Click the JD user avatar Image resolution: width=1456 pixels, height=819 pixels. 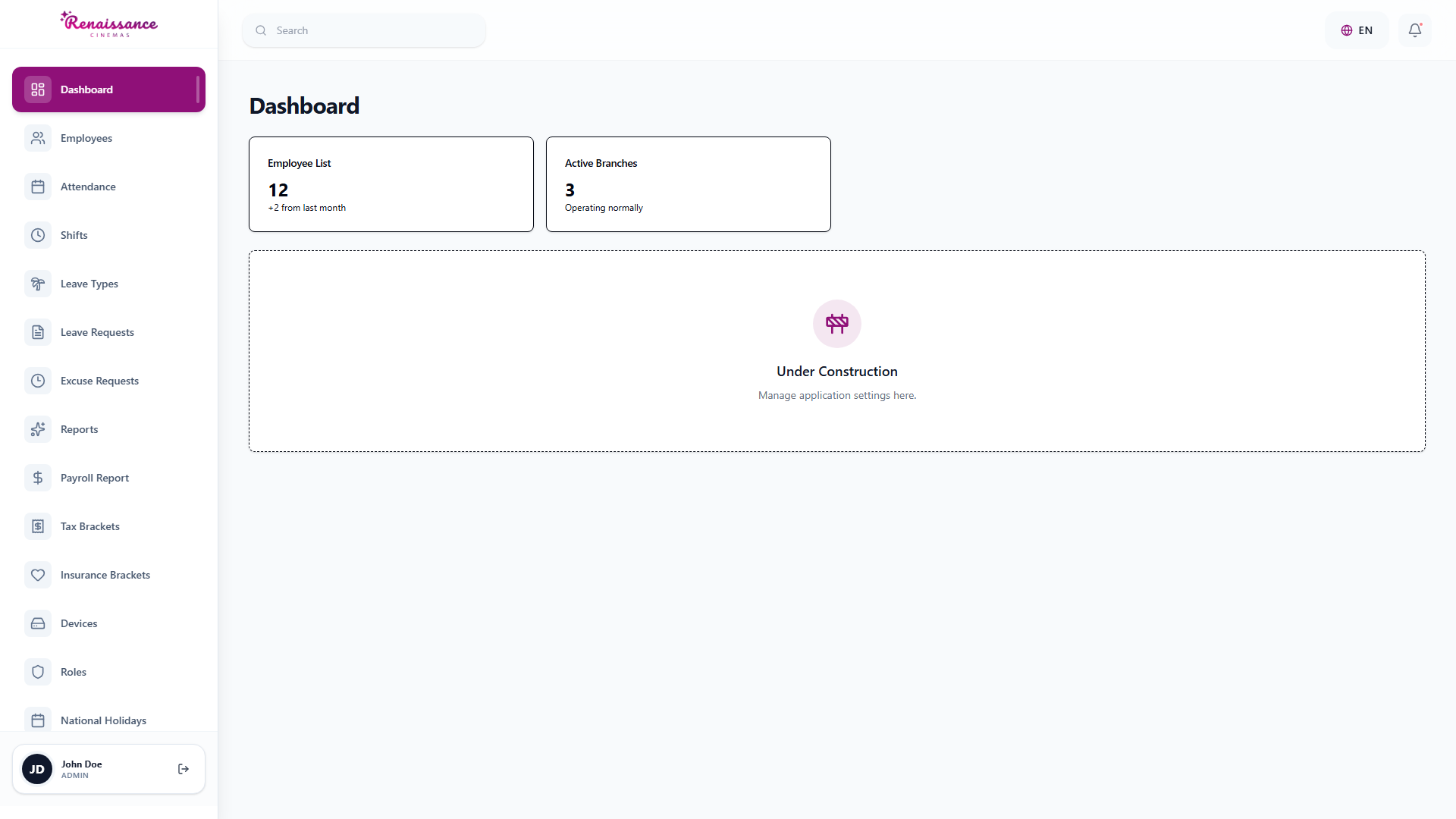pos(37,769)
